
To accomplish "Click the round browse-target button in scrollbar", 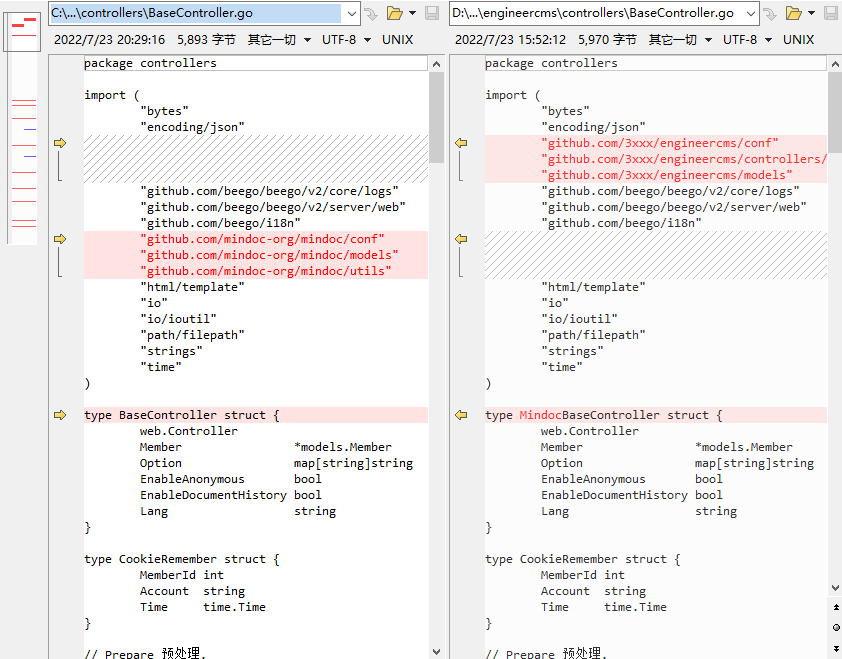I will [835, 627].
